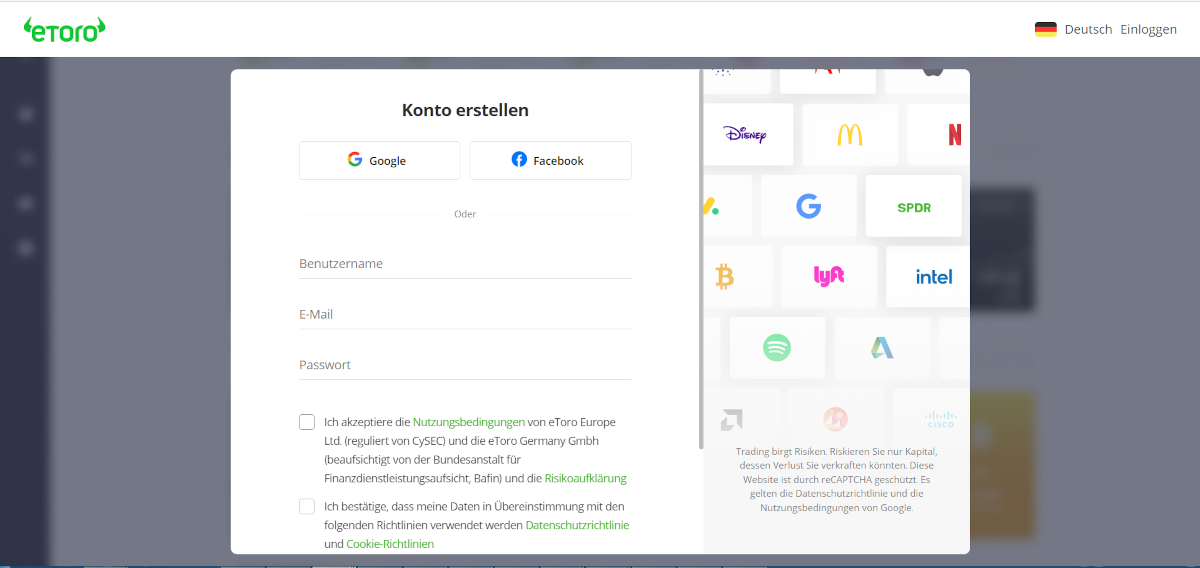Click the 'Konto erstellen' heading
1200x568 pixels.
tap(465, 110)
